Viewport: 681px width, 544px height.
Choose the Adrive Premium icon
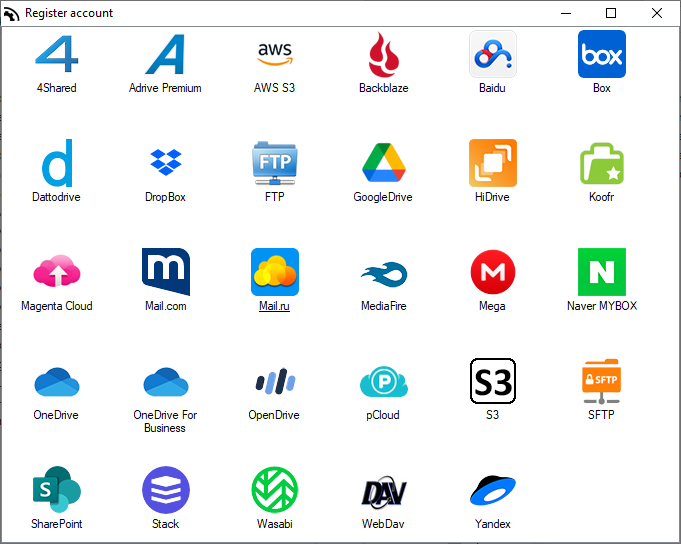click(165, 54)
